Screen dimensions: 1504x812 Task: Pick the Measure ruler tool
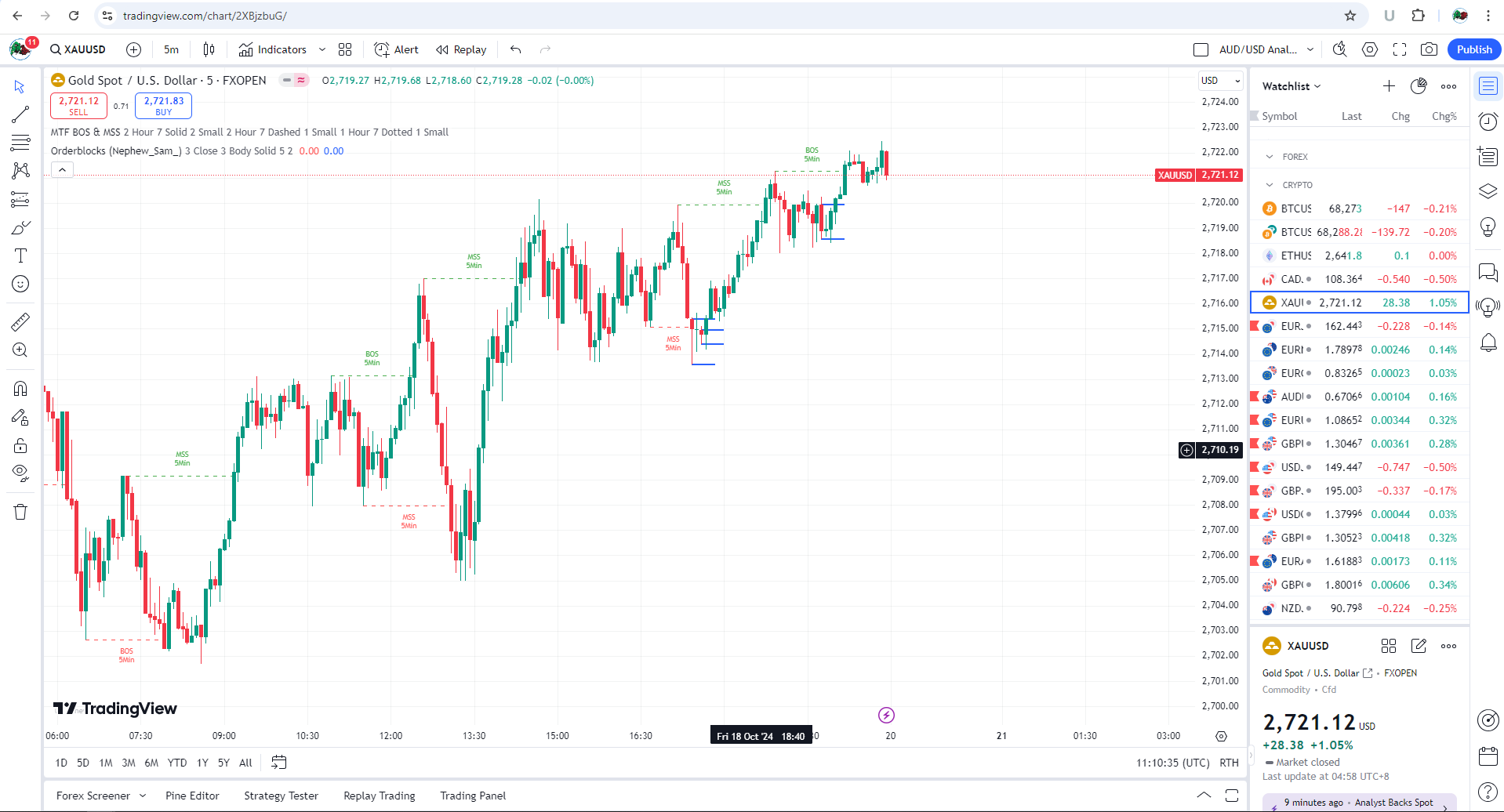tap(20, 321)
